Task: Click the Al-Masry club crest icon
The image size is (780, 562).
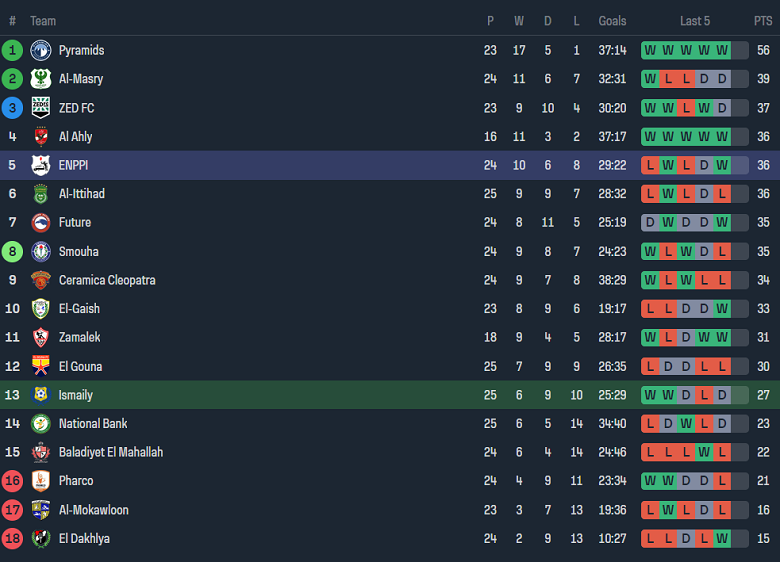Action: [x=41, y=79]
